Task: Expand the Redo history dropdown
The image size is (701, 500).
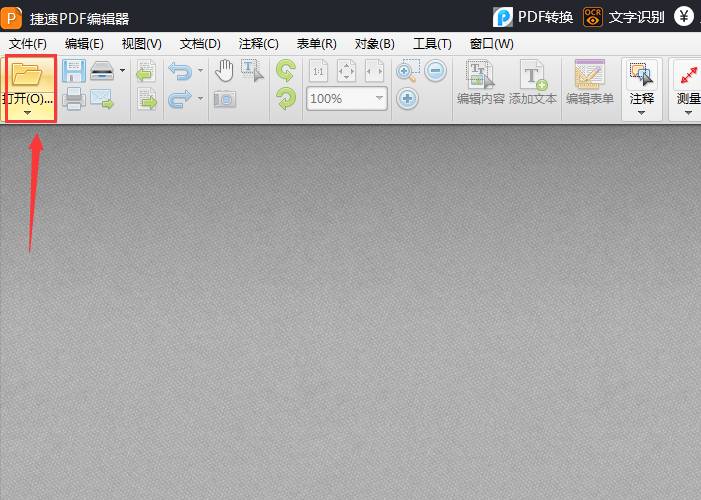Action: (x=200, y=98)
